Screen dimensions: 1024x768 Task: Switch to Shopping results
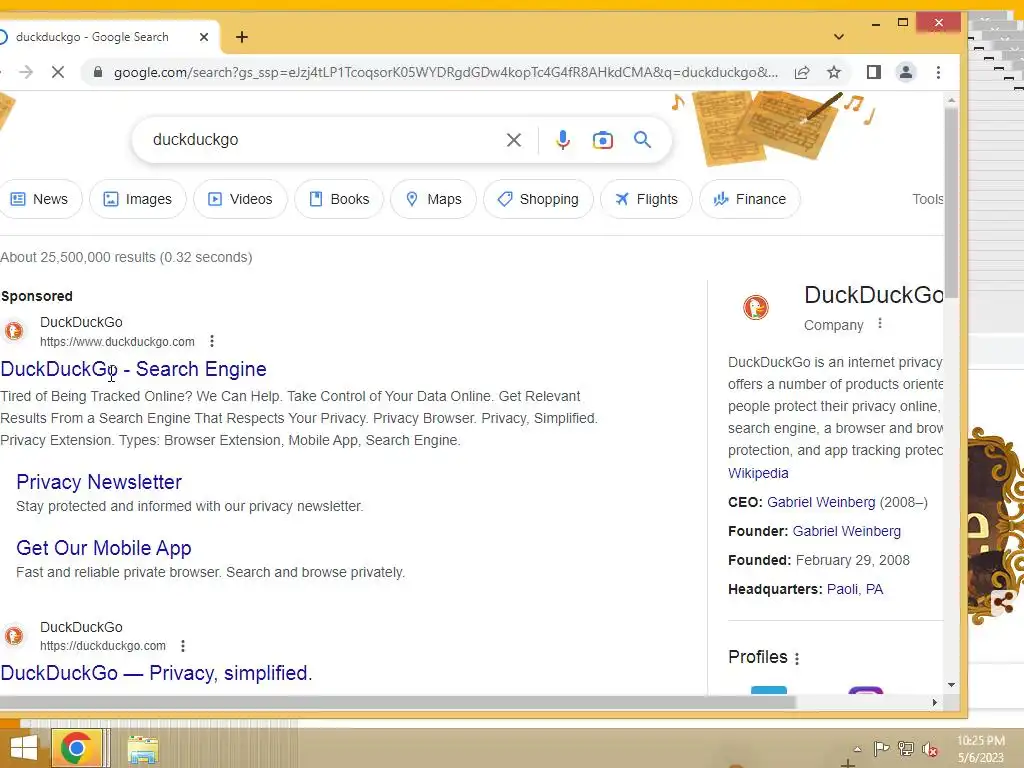click(x=538, y=199)
